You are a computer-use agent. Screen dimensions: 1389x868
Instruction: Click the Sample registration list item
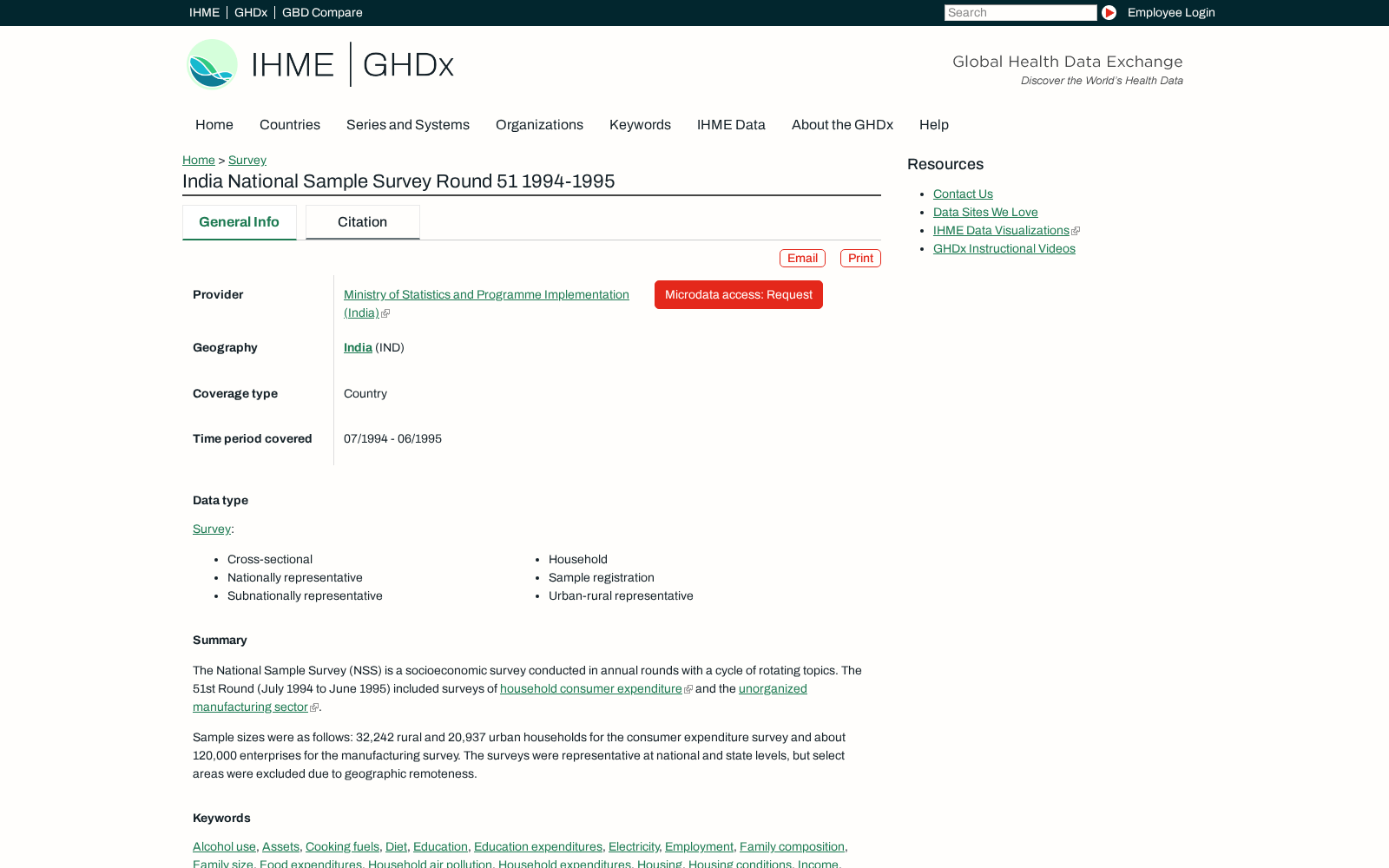click(602, 577)
